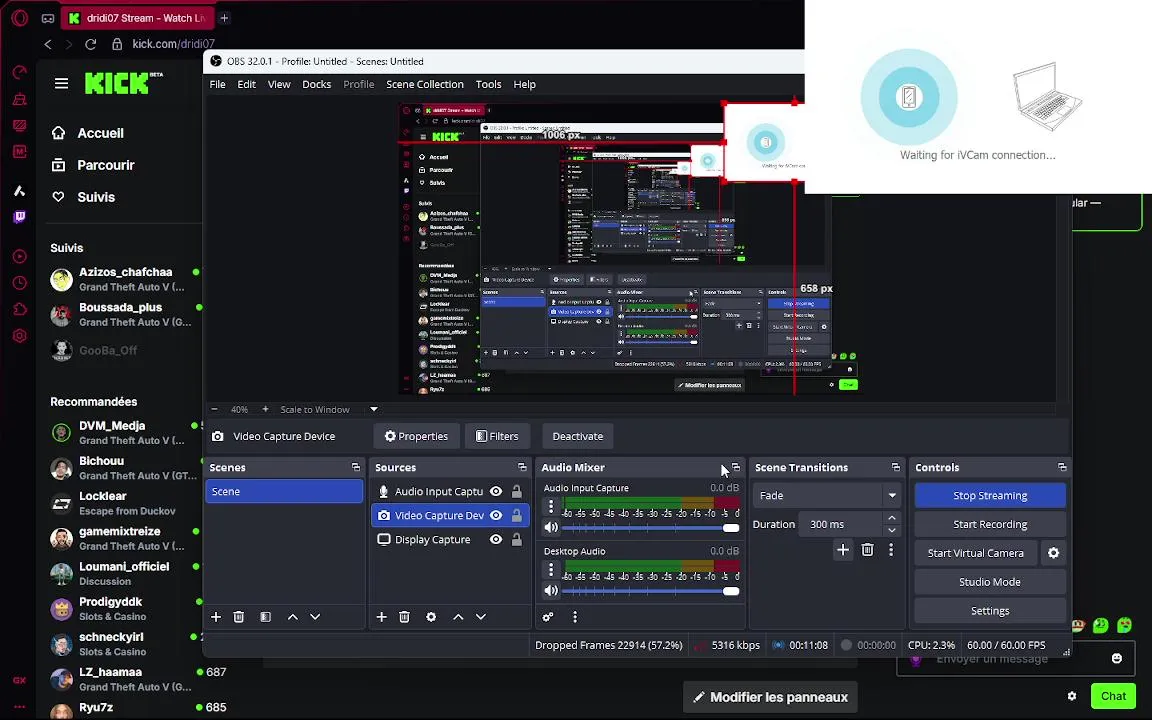Click the transition Duration 300 ms field

[841, 525]
